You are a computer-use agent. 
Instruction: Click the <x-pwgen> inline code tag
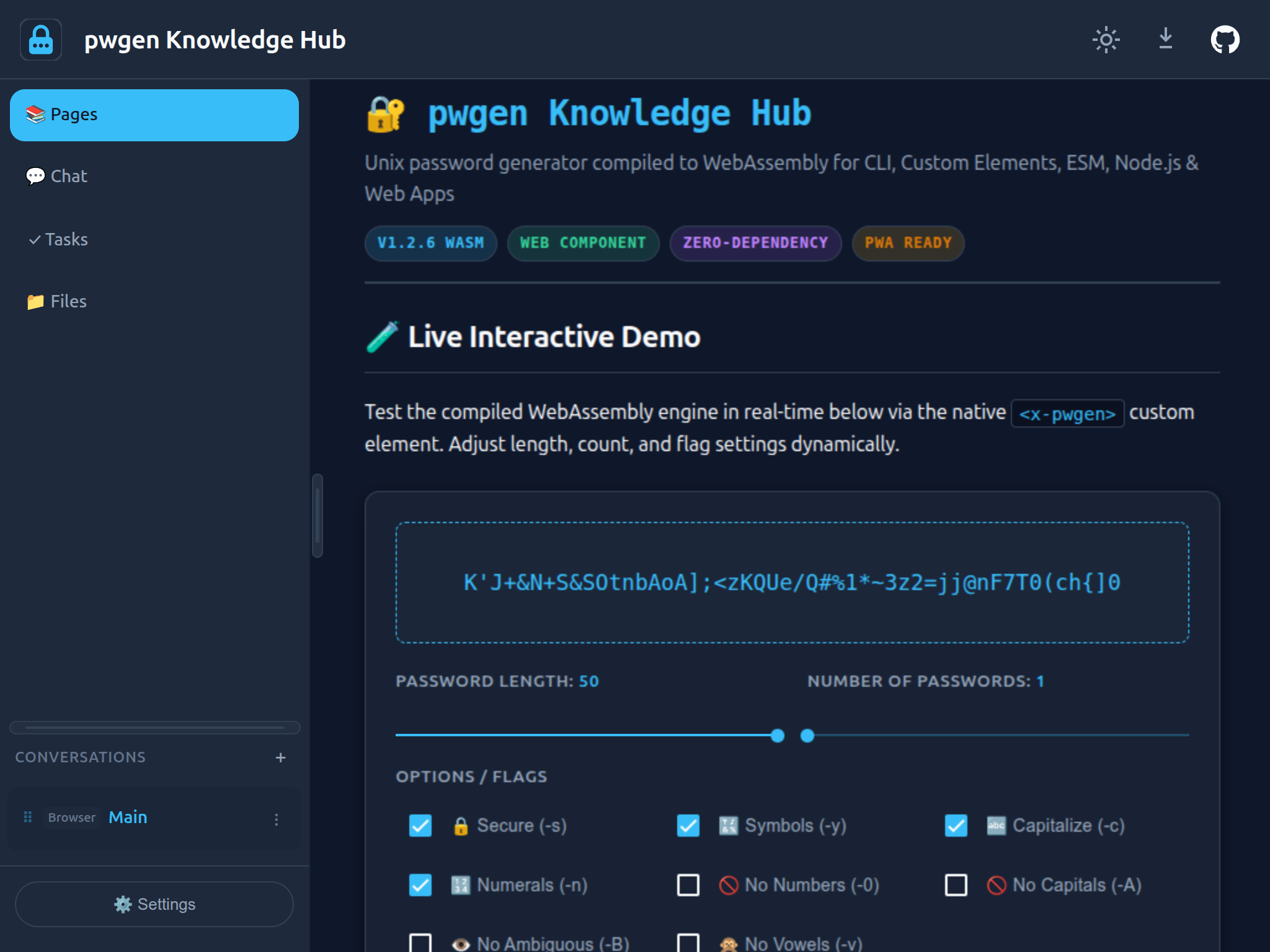1067,413
